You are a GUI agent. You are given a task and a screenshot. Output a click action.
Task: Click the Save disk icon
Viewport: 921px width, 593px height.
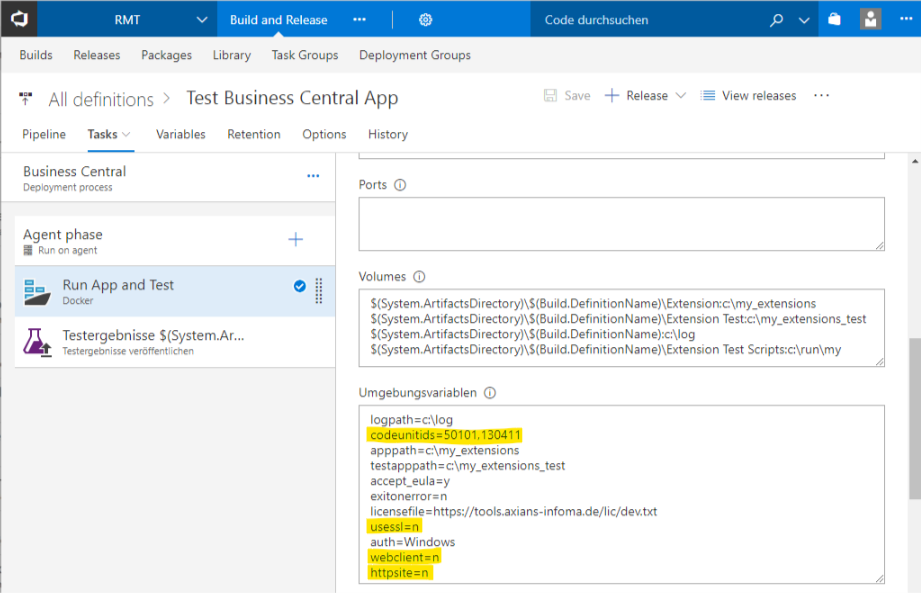pos(550,96)
